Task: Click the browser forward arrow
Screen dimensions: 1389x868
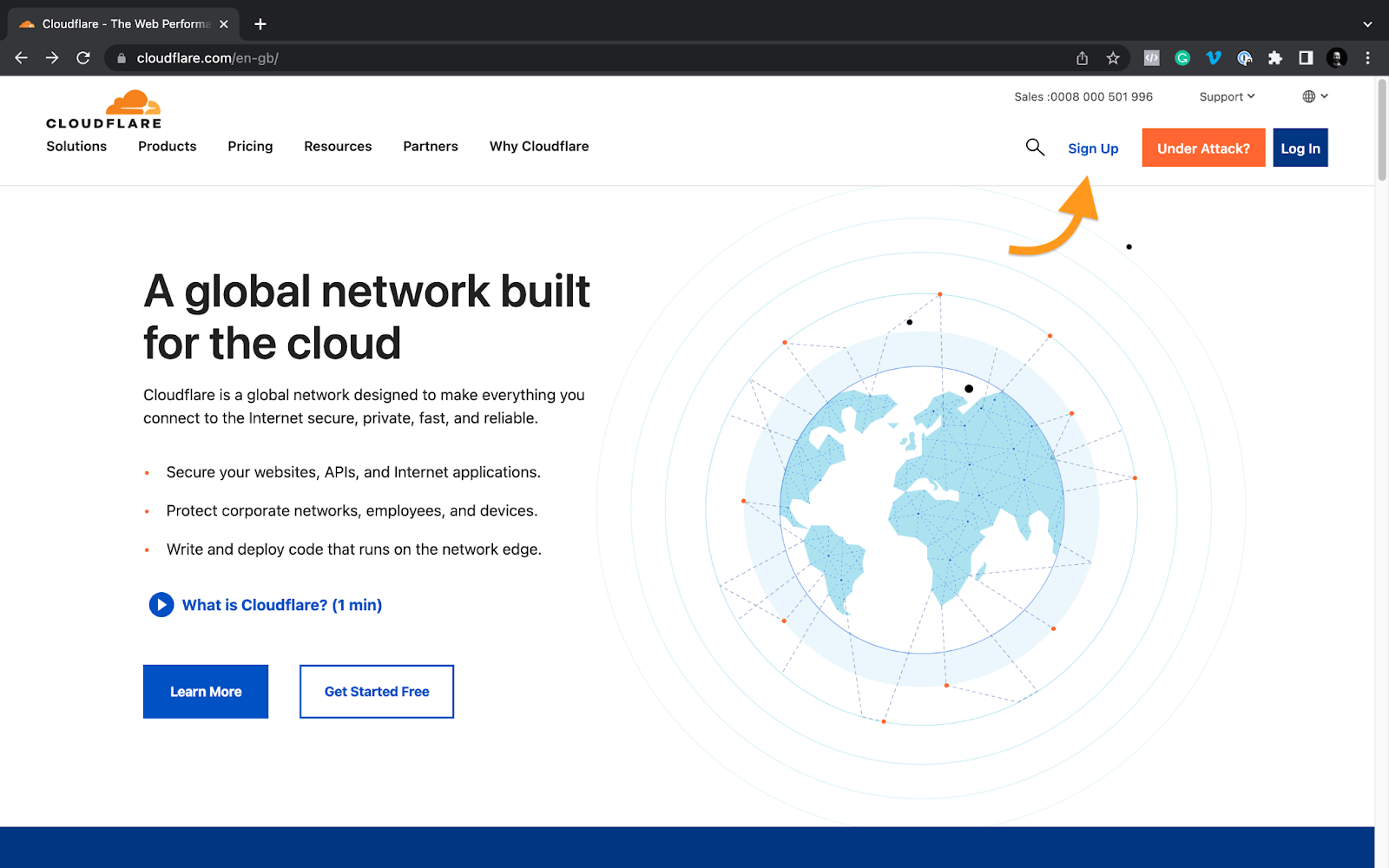Action: click(52, 58)
